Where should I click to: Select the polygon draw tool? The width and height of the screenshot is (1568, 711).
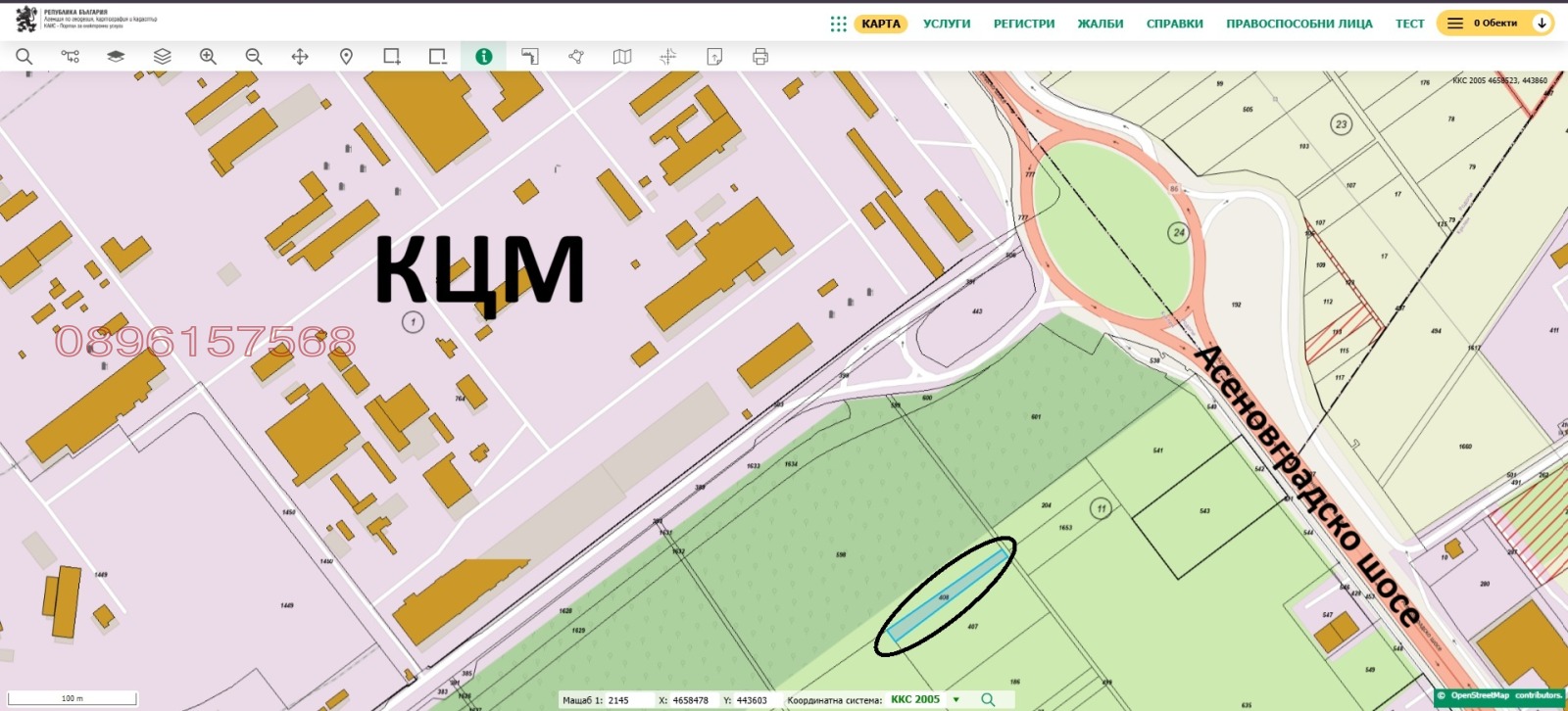576,57
